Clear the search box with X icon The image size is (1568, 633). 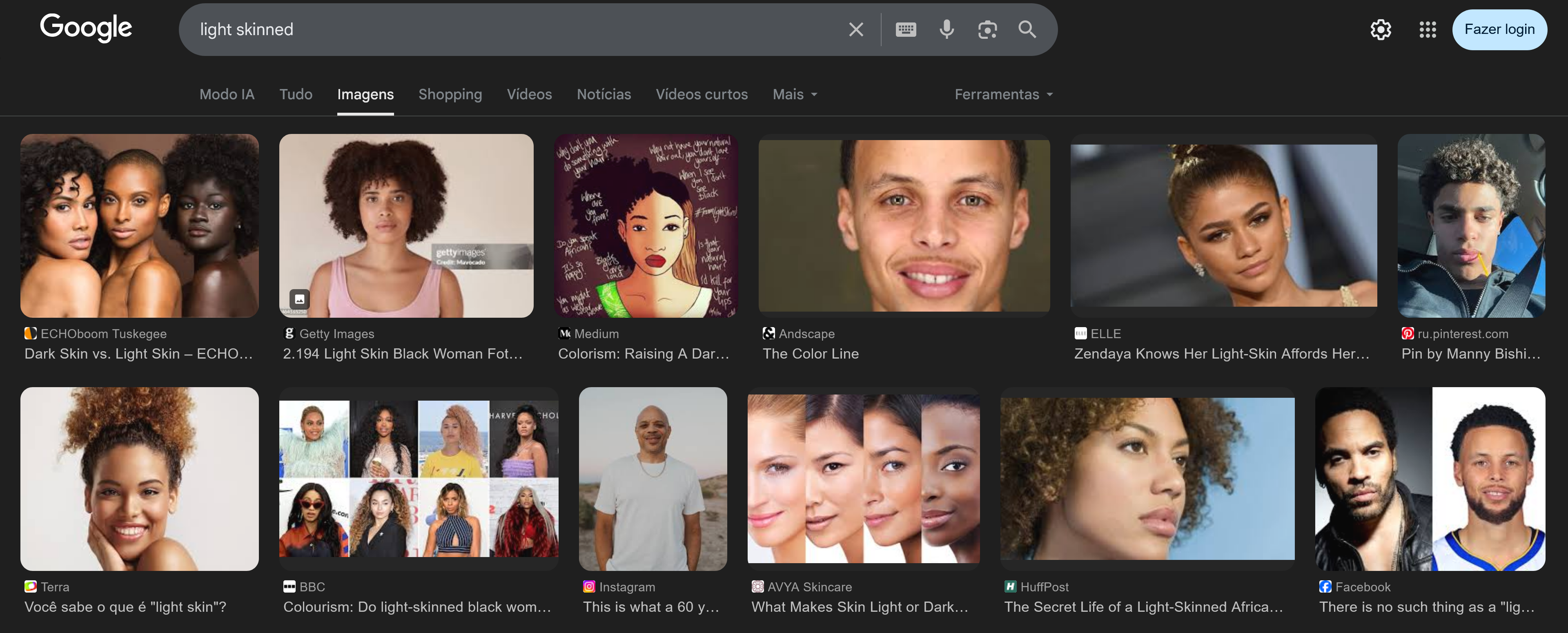[x=856, y=29]
